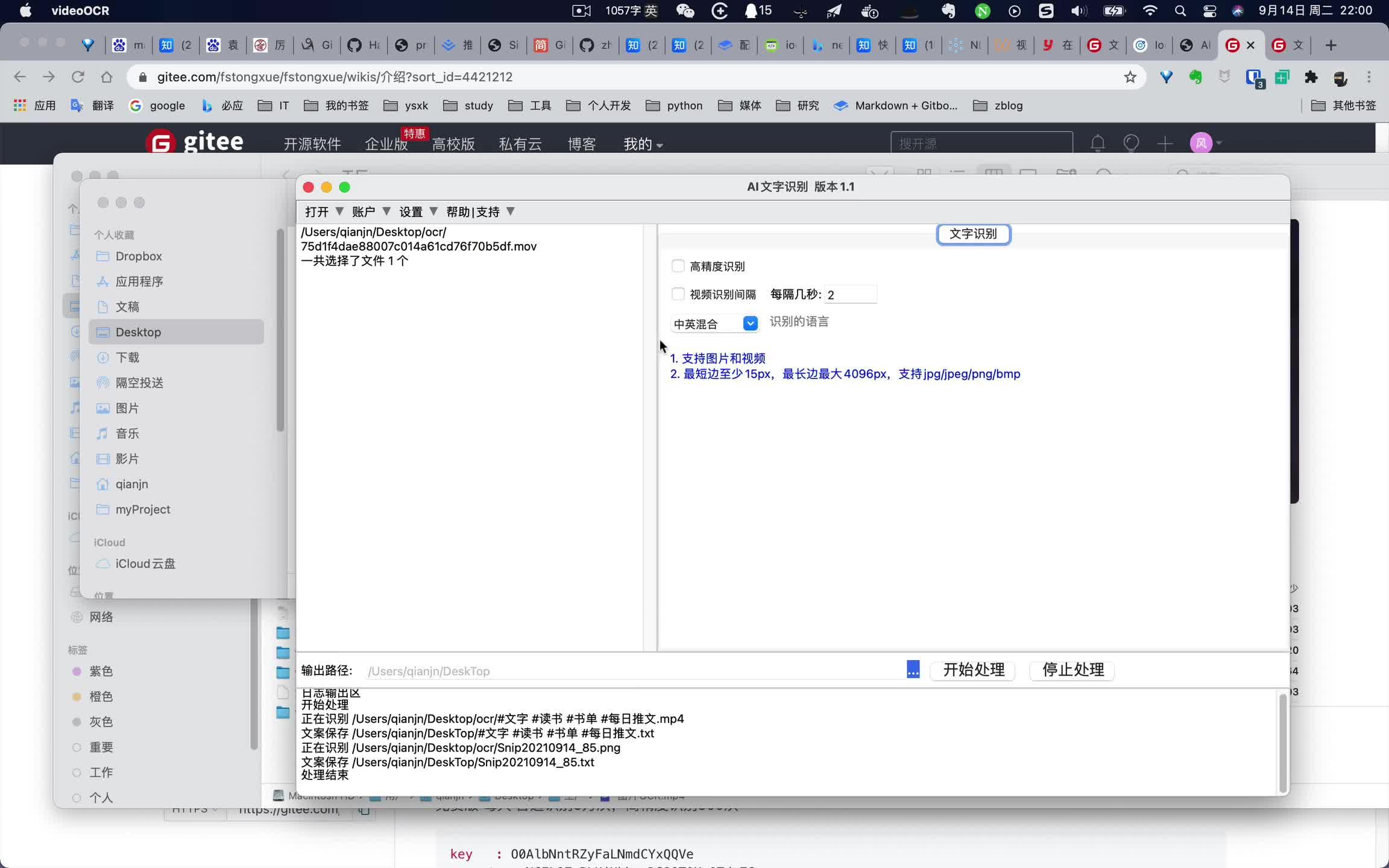Select 音乐 in Finder sidebar

pos(176,433)
